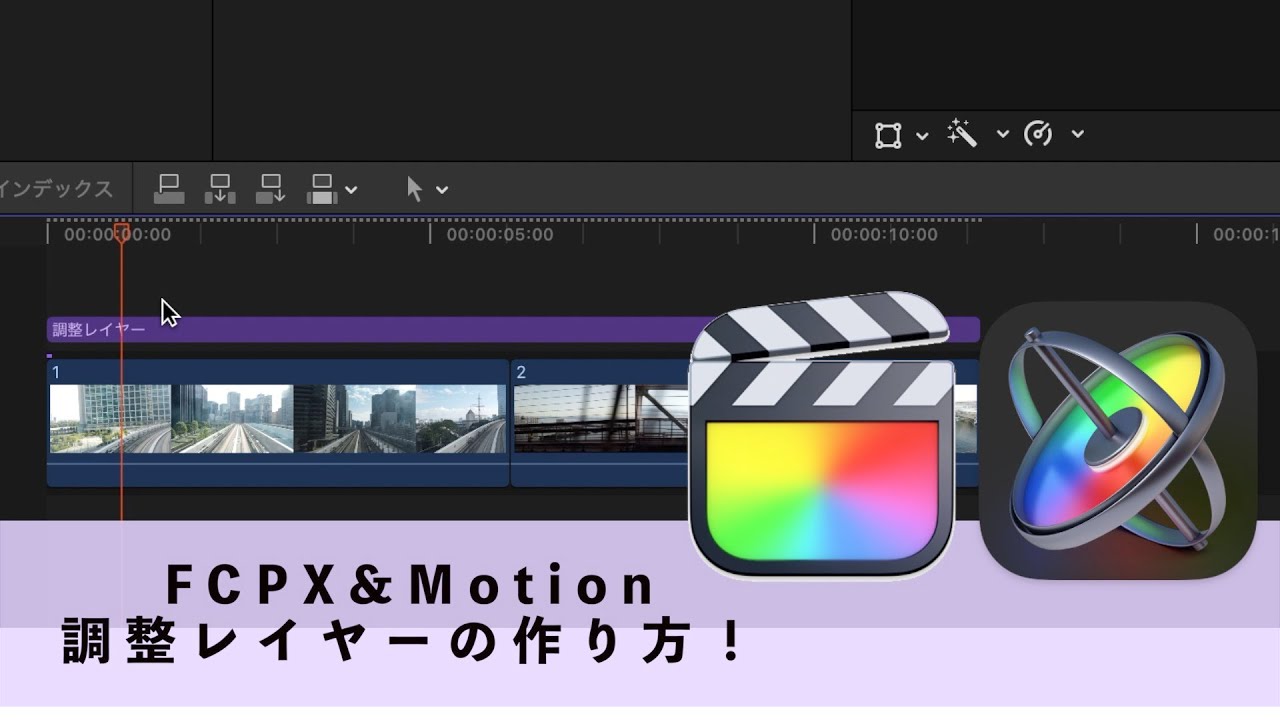Click the insert clip icon

coord(220,189)
